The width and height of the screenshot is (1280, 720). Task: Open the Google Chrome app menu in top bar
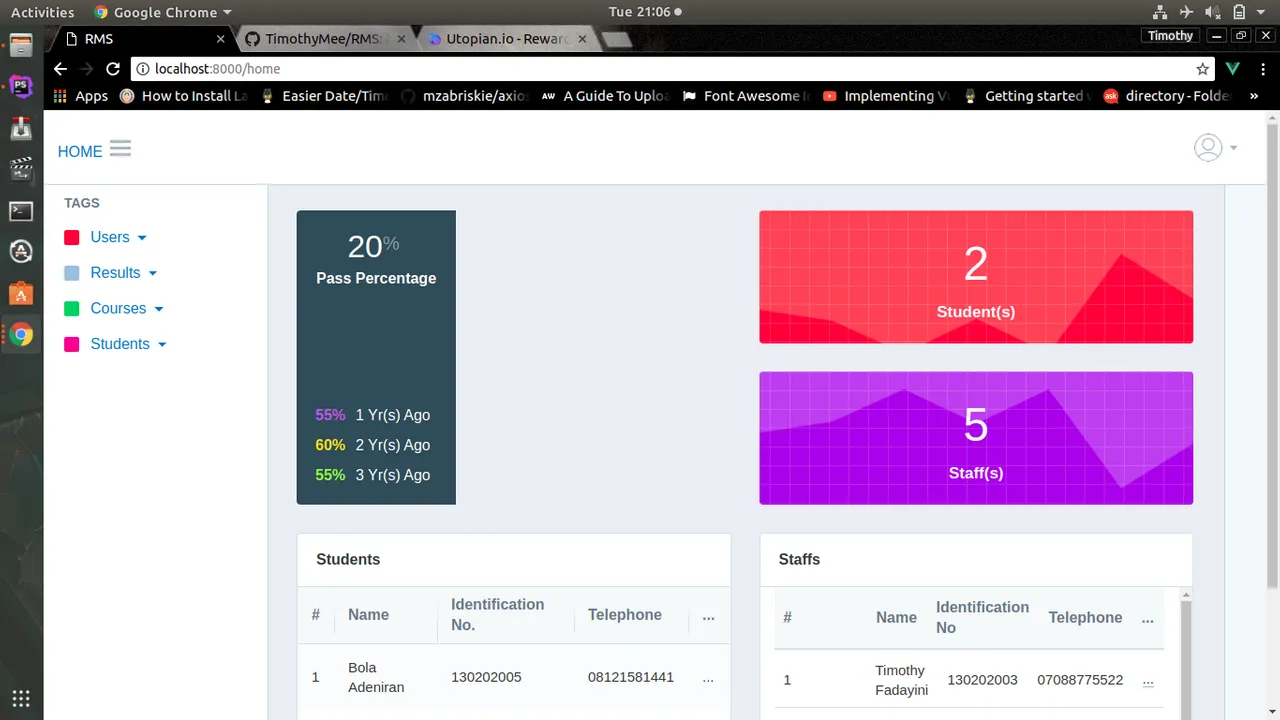pos(162,12)
